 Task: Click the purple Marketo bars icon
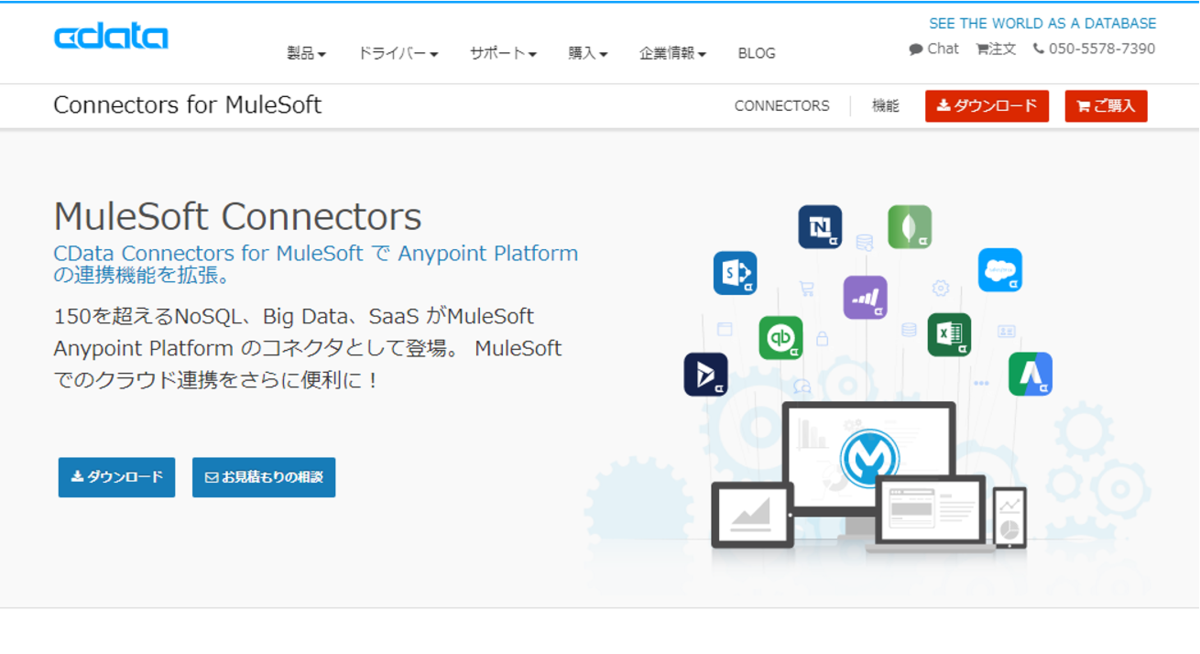[865, 297]
